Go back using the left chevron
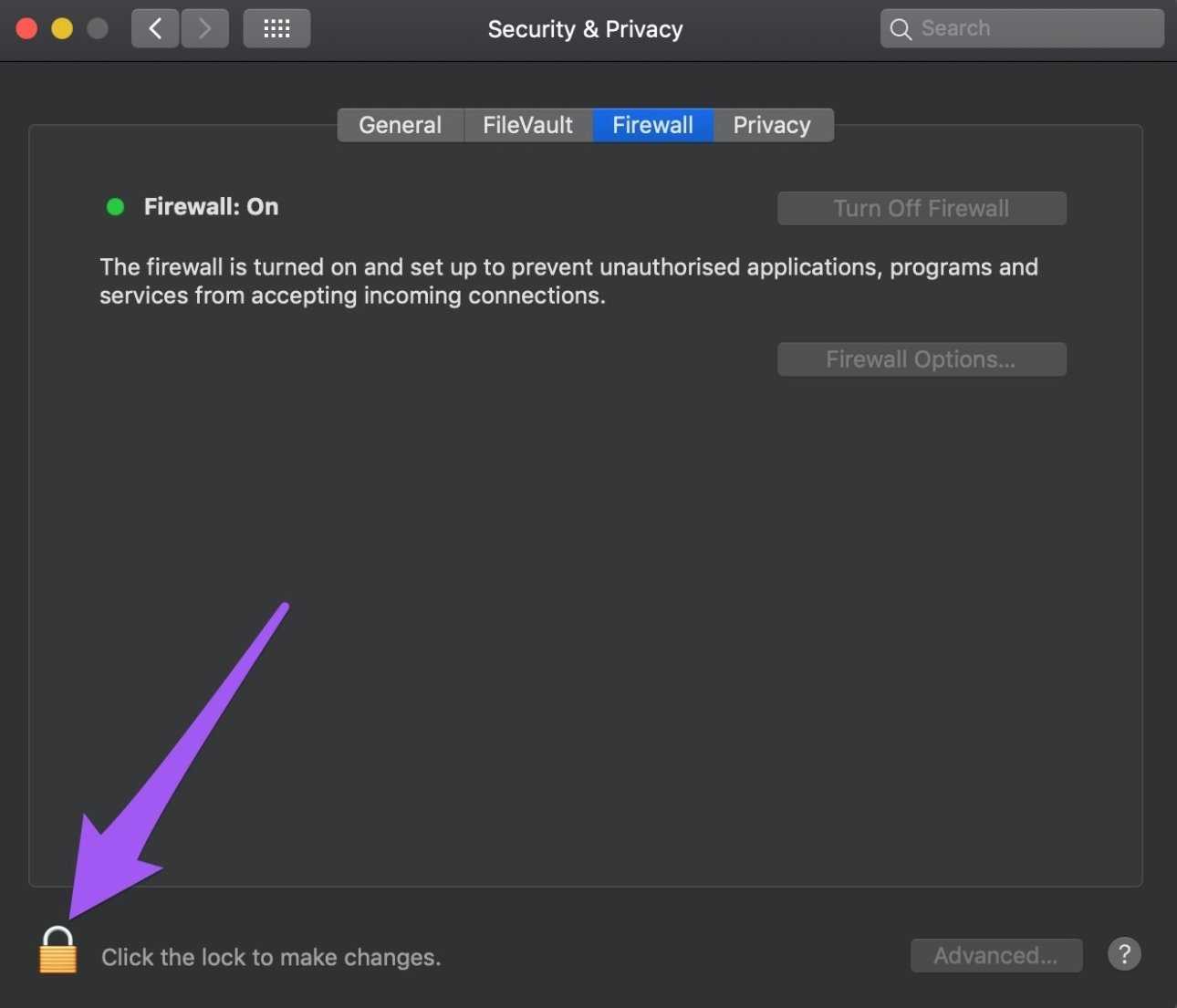This screenshot has width=1177, height=1008. coord(155,28)
